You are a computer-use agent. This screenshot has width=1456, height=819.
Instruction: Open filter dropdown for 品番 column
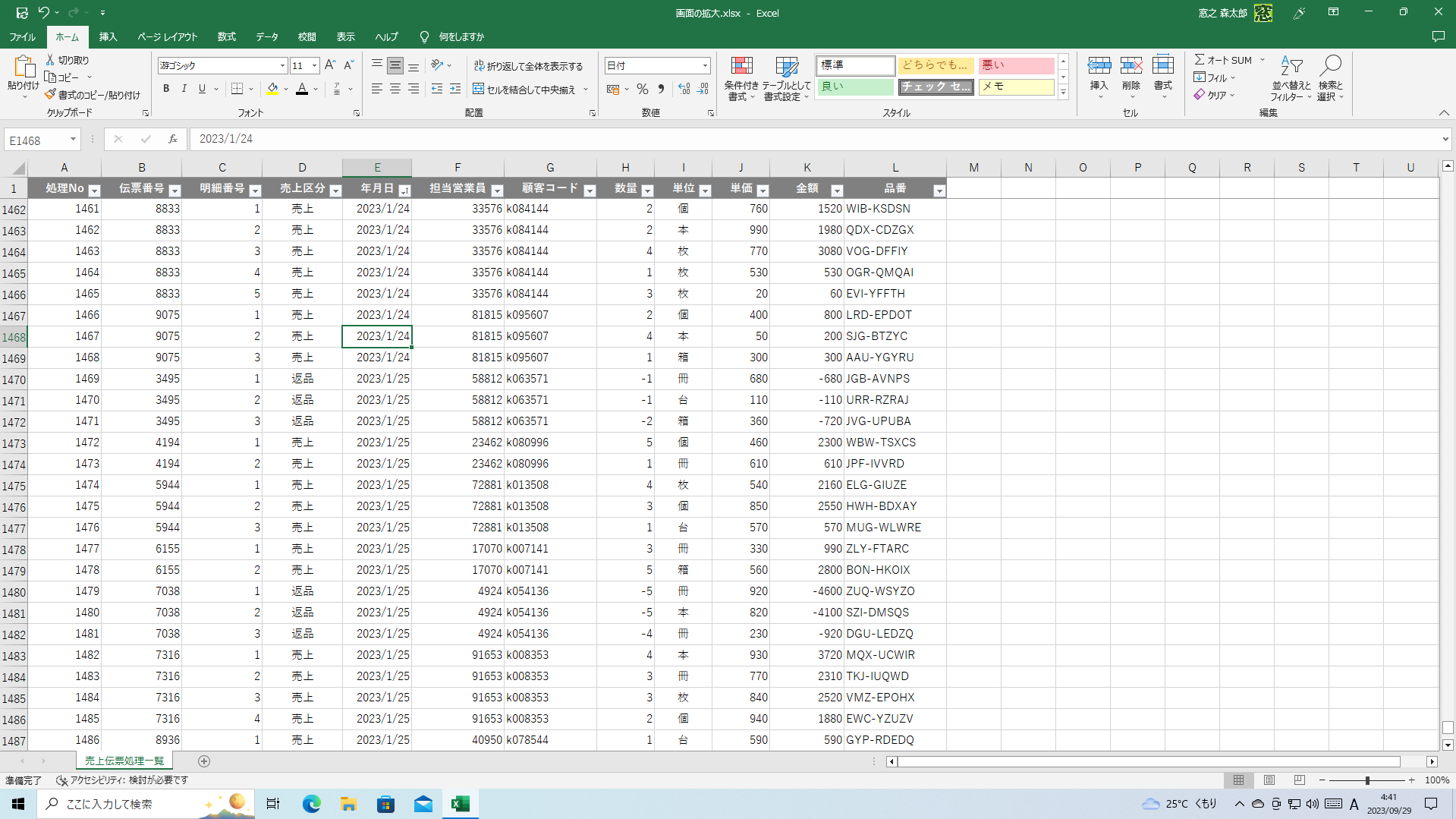point(939,191)
